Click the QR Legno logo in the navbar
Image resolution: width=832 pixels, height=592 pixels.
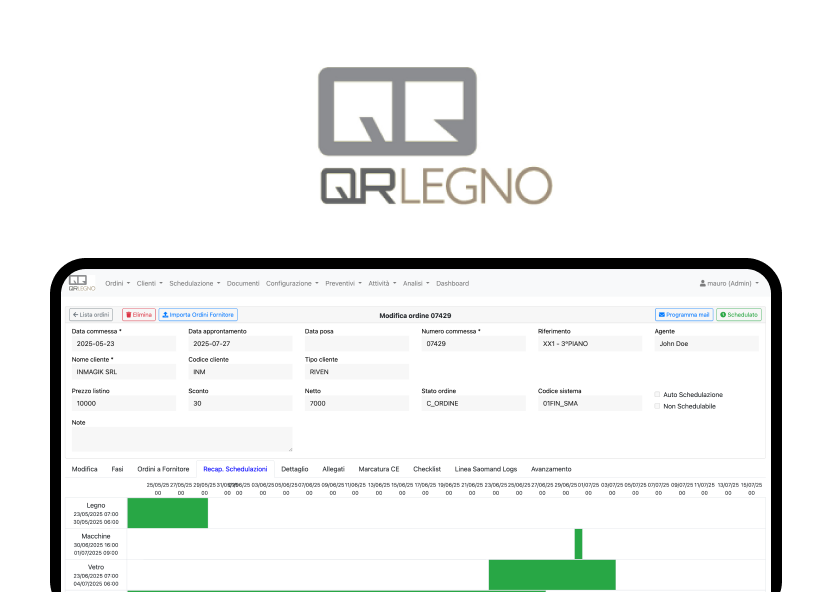click(81, 283)
